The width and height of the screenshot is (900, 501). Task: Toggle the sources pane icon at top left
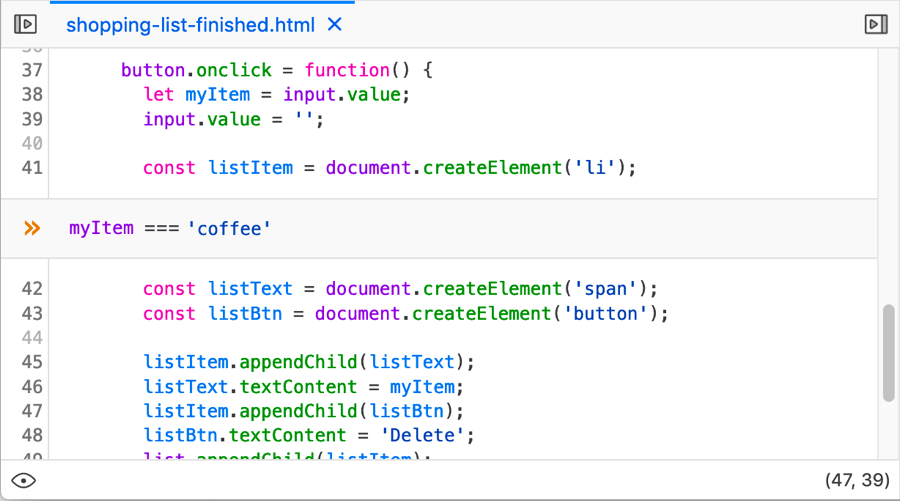(25, 24)
